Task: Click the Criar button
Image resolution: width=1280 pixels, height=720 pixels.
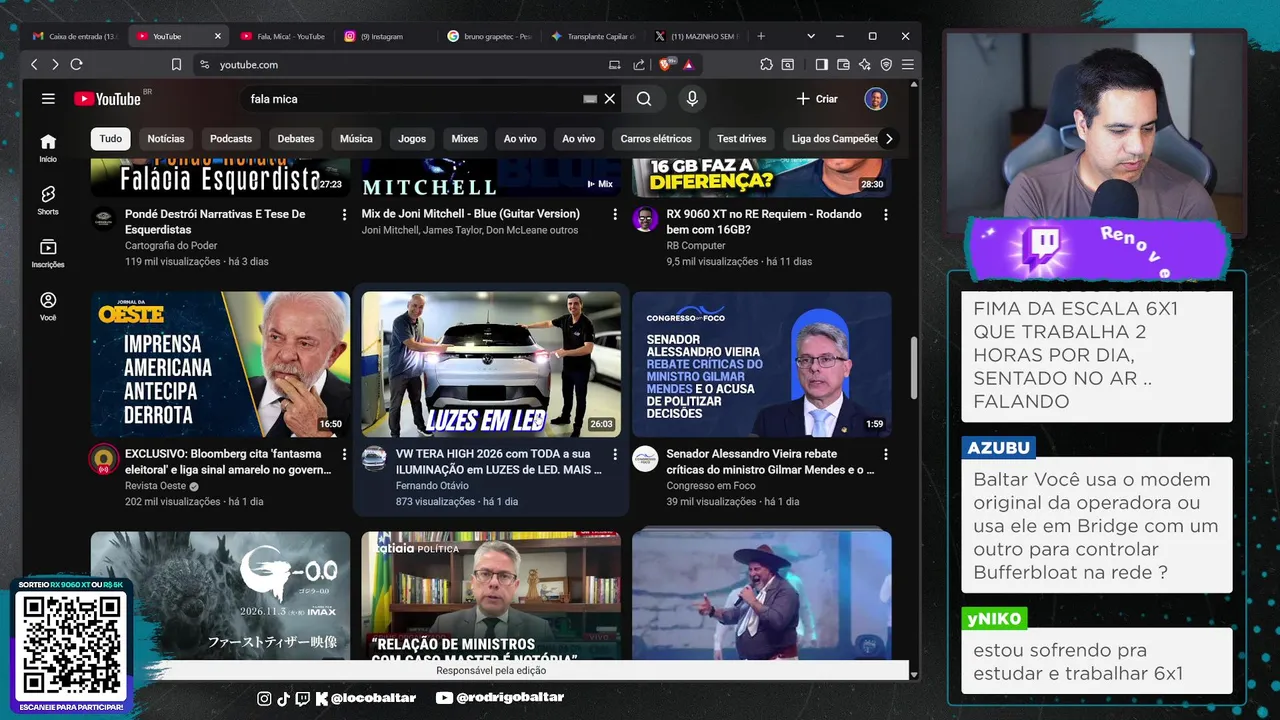Action: [817, 99]
